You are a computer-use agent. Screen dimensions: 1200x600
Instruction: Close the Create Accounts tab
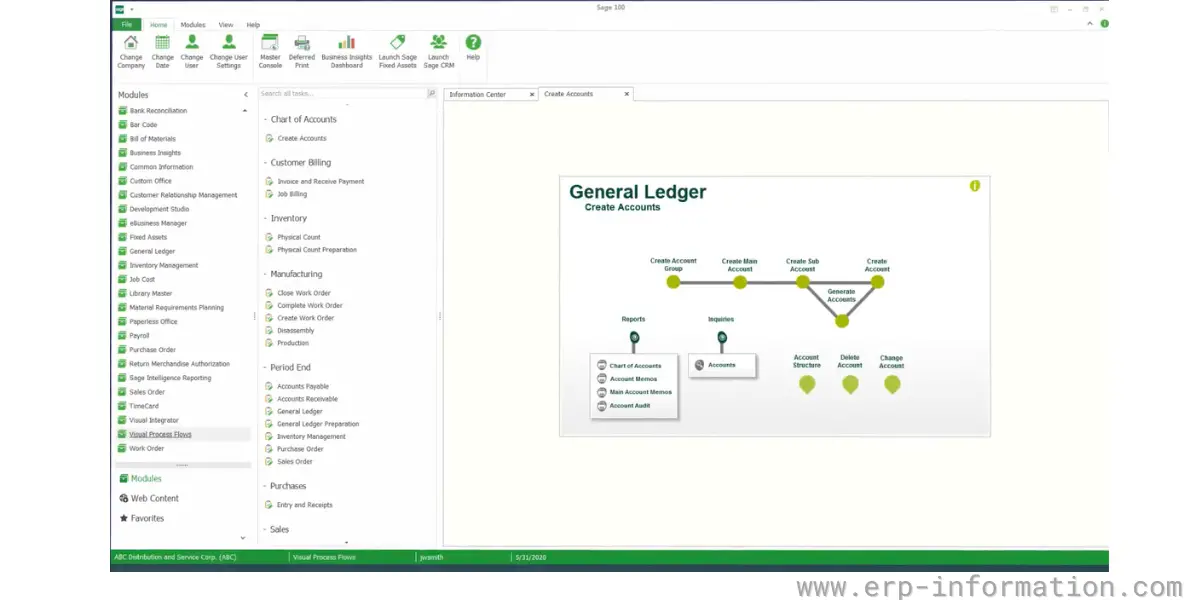pyautogui.click(x=627, y=94)
